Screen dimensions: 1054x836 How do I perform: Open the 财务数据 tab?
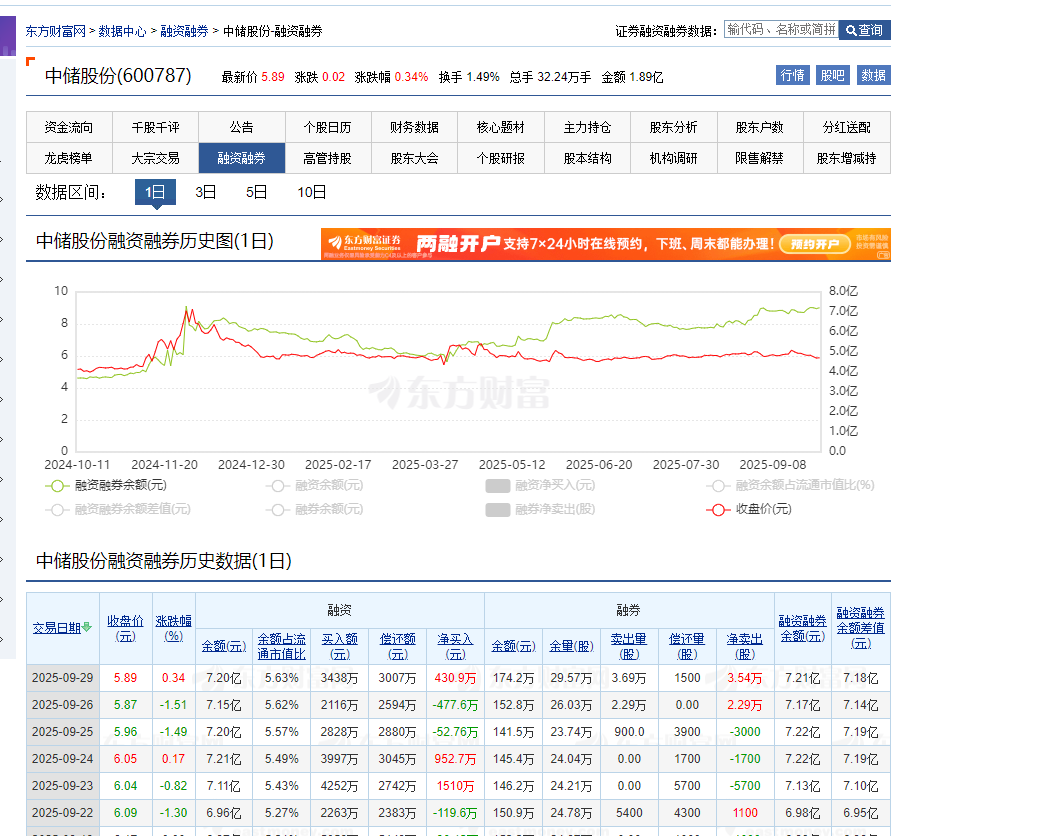click(x=414, y=127)
